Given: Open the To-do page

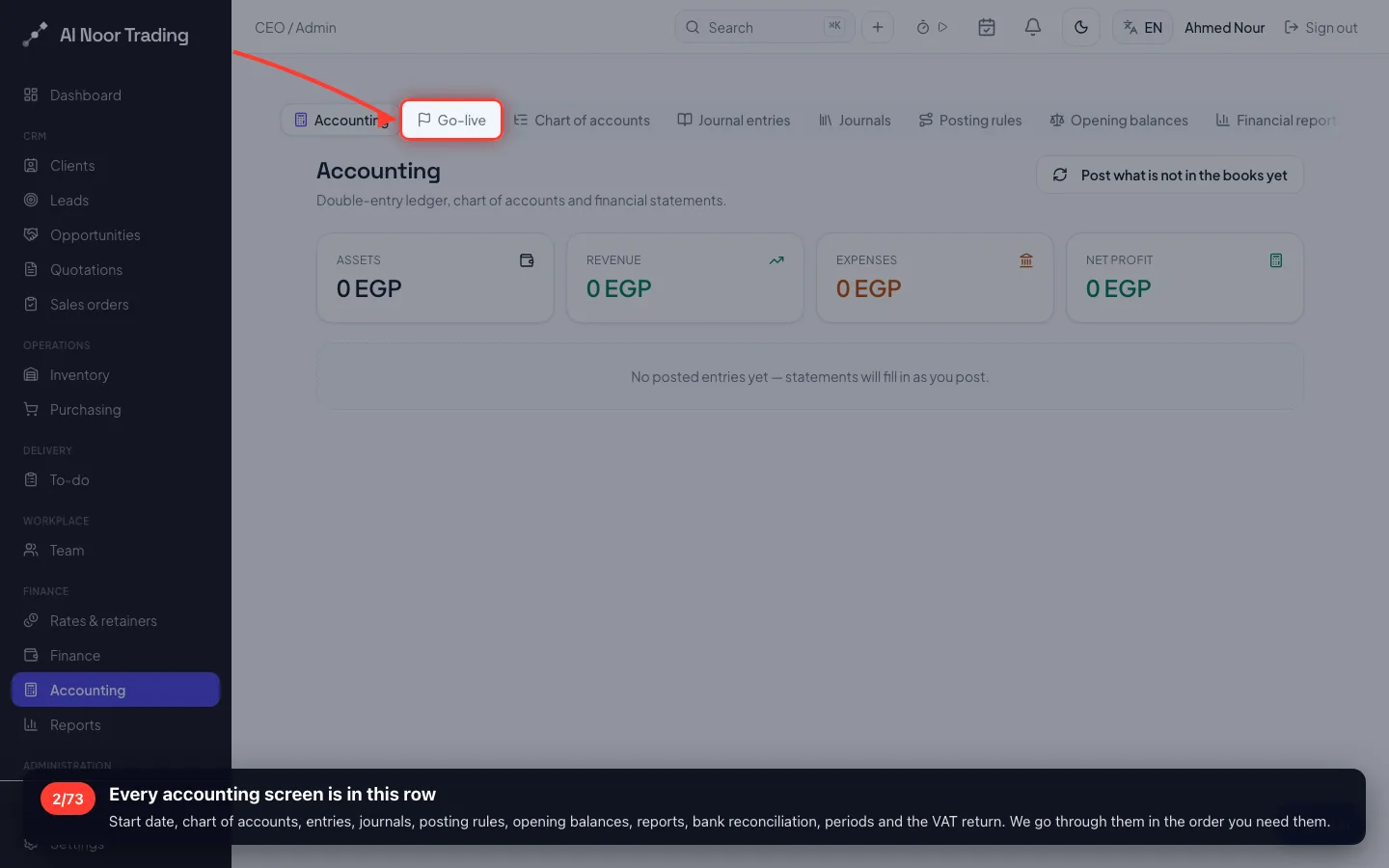Looking at the screenshot, I should click(x=116, y=479).
